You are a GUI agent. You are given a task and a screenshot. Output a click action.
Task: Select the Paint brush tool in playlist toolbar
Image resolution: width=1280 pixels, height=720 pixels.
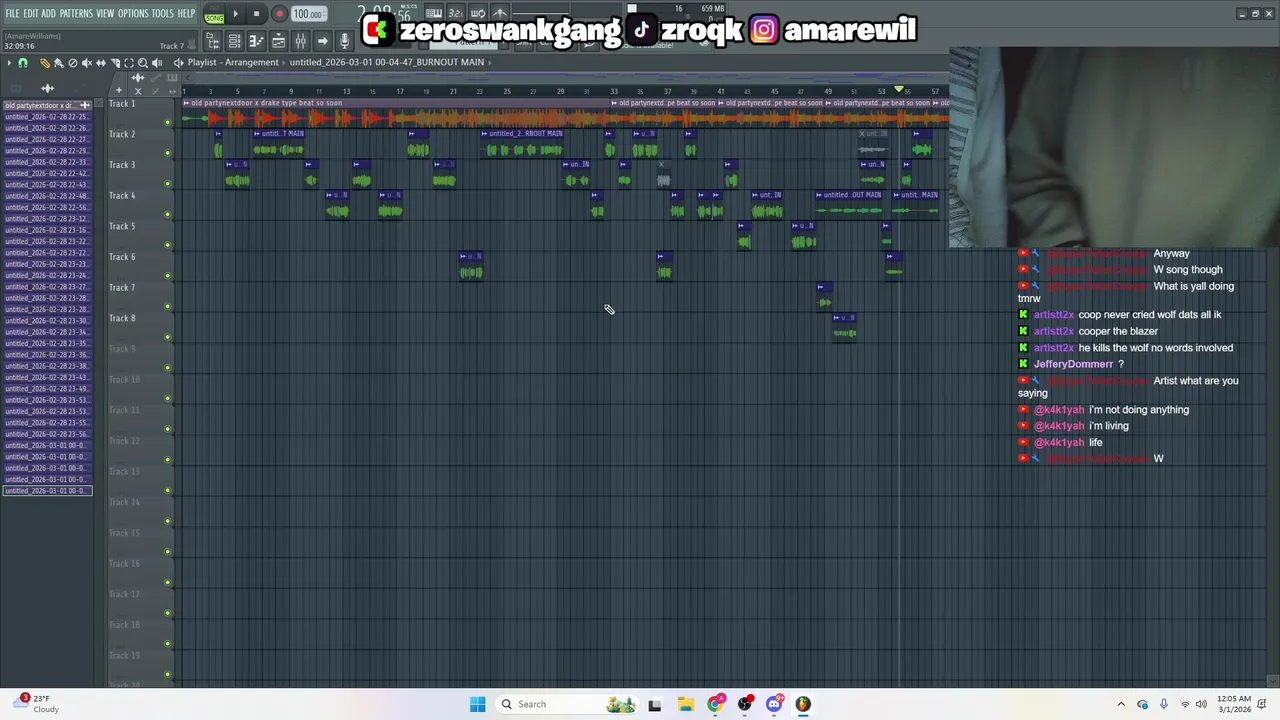pos(58,63)
